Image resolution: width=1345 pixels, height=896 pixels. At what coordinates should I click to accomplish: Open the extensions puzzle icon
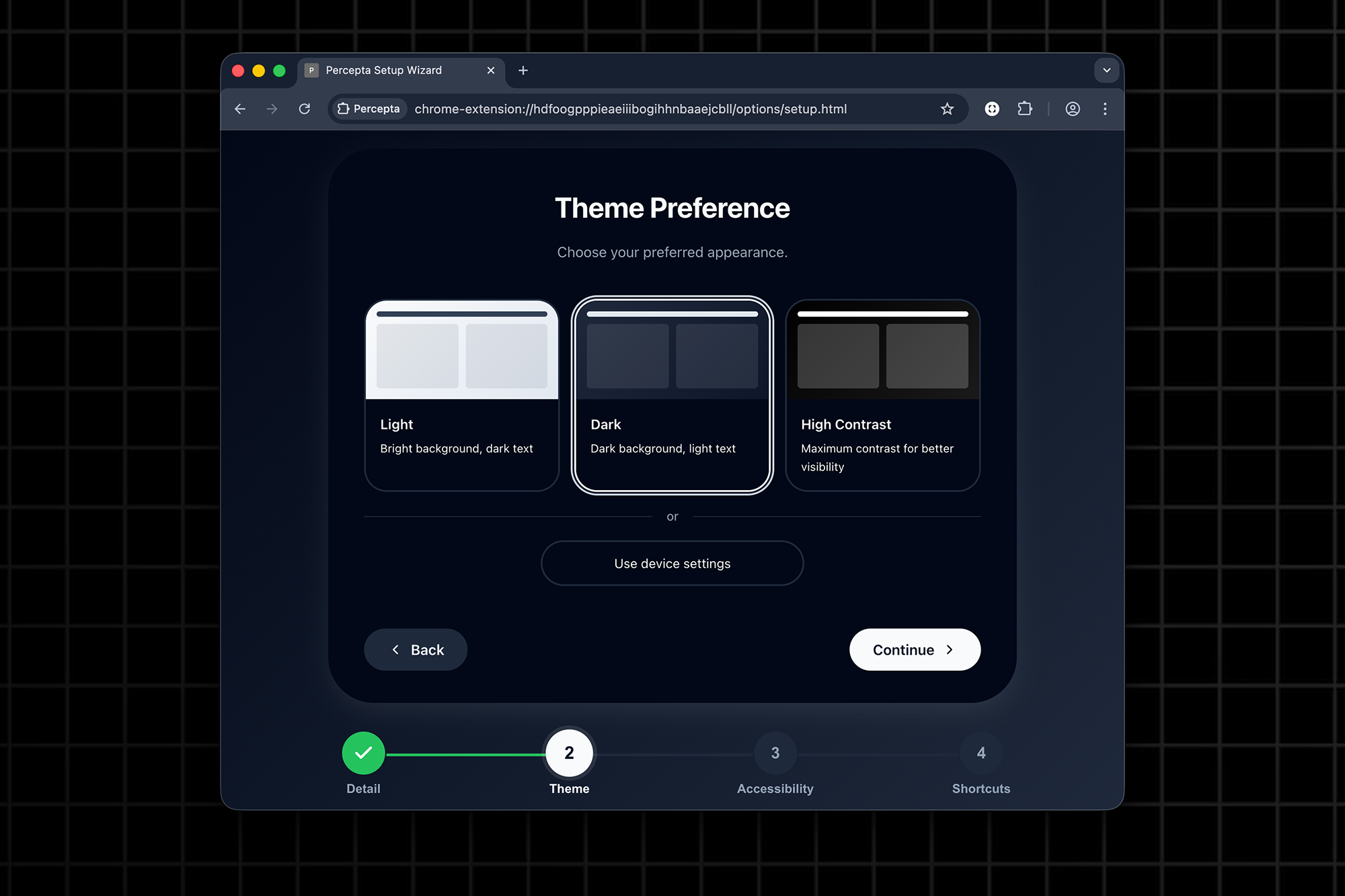(1024, 109)
